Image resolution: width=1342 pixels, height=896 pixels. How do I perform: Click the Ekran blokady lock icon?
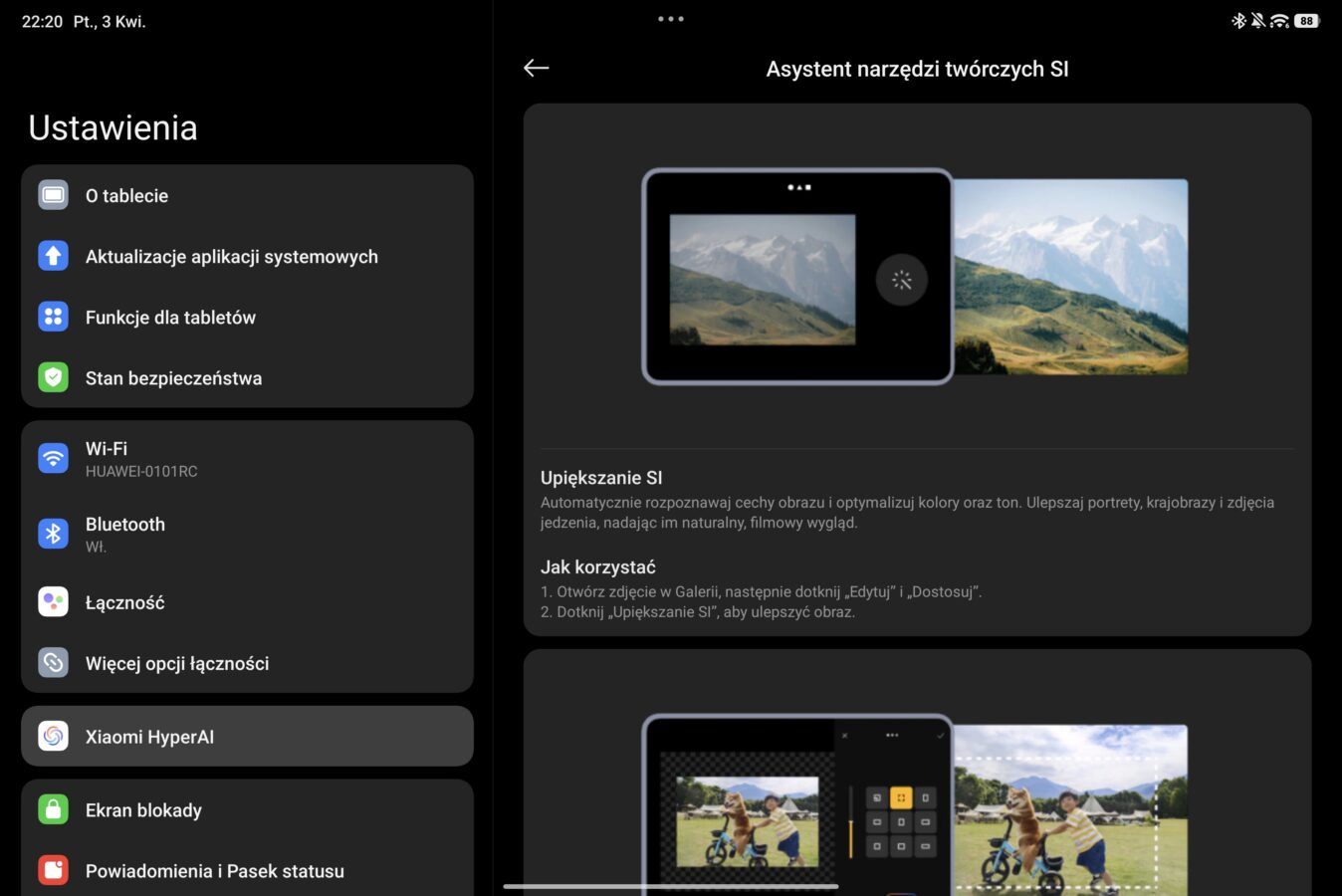54,810
